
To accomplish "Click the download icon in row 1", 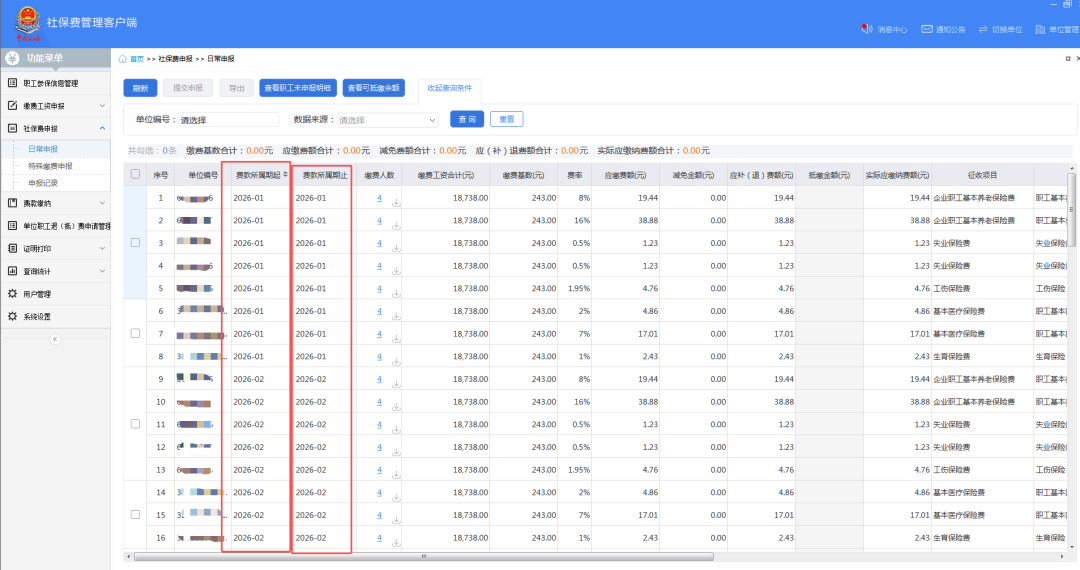I will (397, 202).
